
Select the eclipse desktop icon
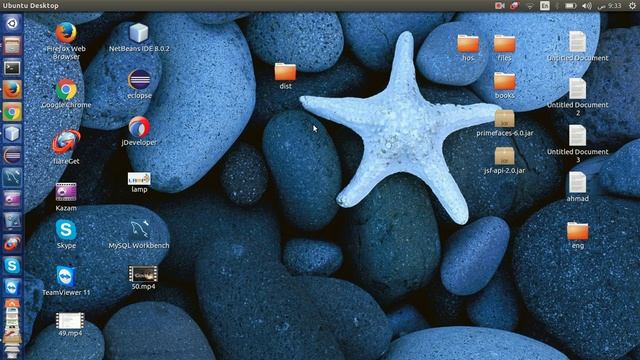point(139,80)
